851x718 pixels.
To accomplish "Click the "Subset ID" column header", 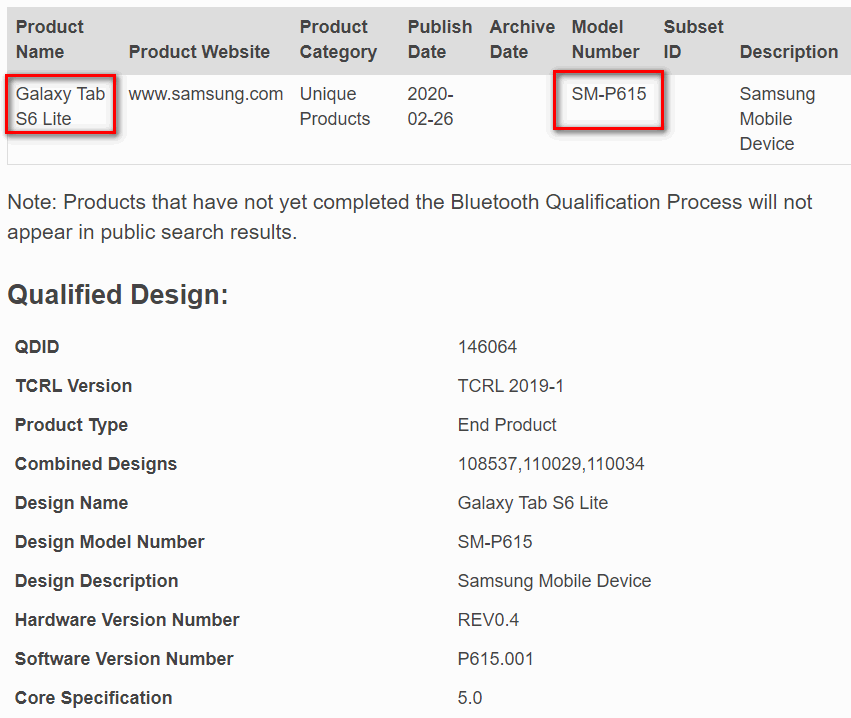I will [693, 39].
